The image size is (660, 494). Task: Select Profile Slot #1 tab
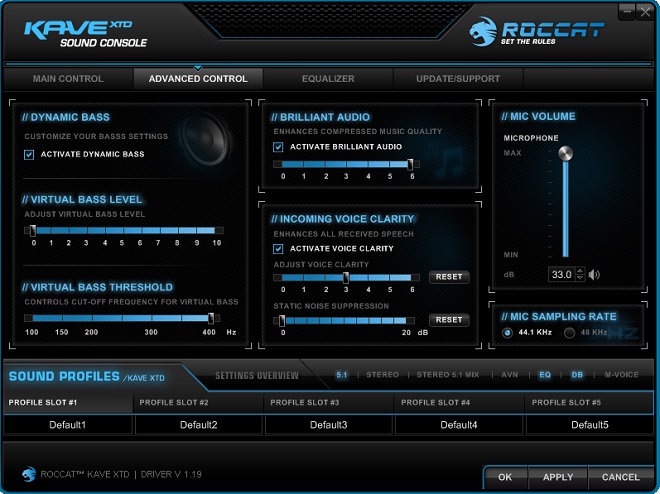[x=68, y=402]
